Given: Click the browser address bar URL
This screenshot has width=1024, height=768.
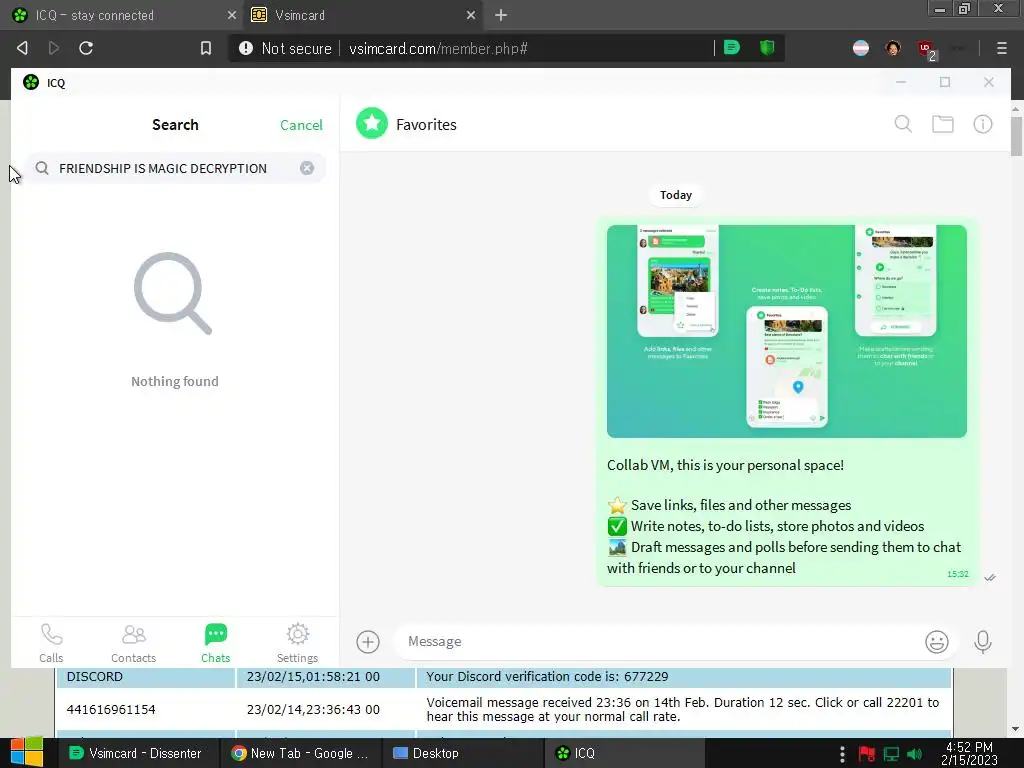Looking at the screenshot, I should point(438,48).
